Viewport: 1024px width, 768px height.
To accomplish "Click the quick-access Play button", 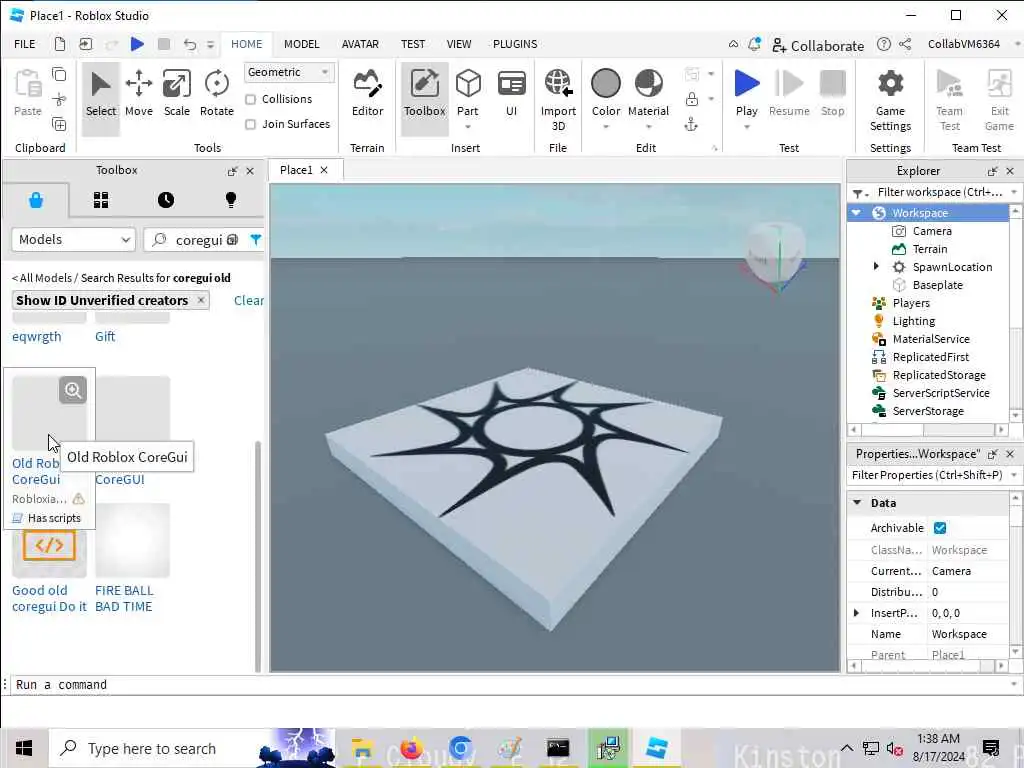I will click(137, 44).
